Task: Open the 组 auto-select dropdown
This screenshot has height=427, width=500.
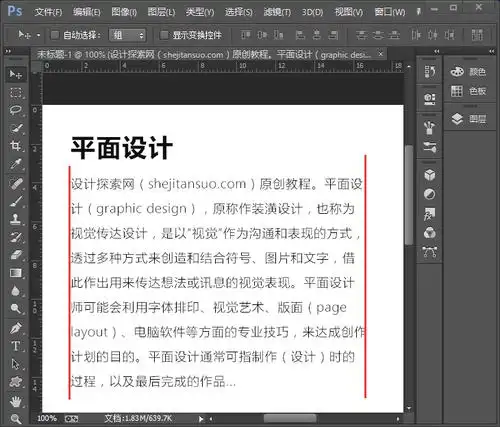Action: (128, 35)
